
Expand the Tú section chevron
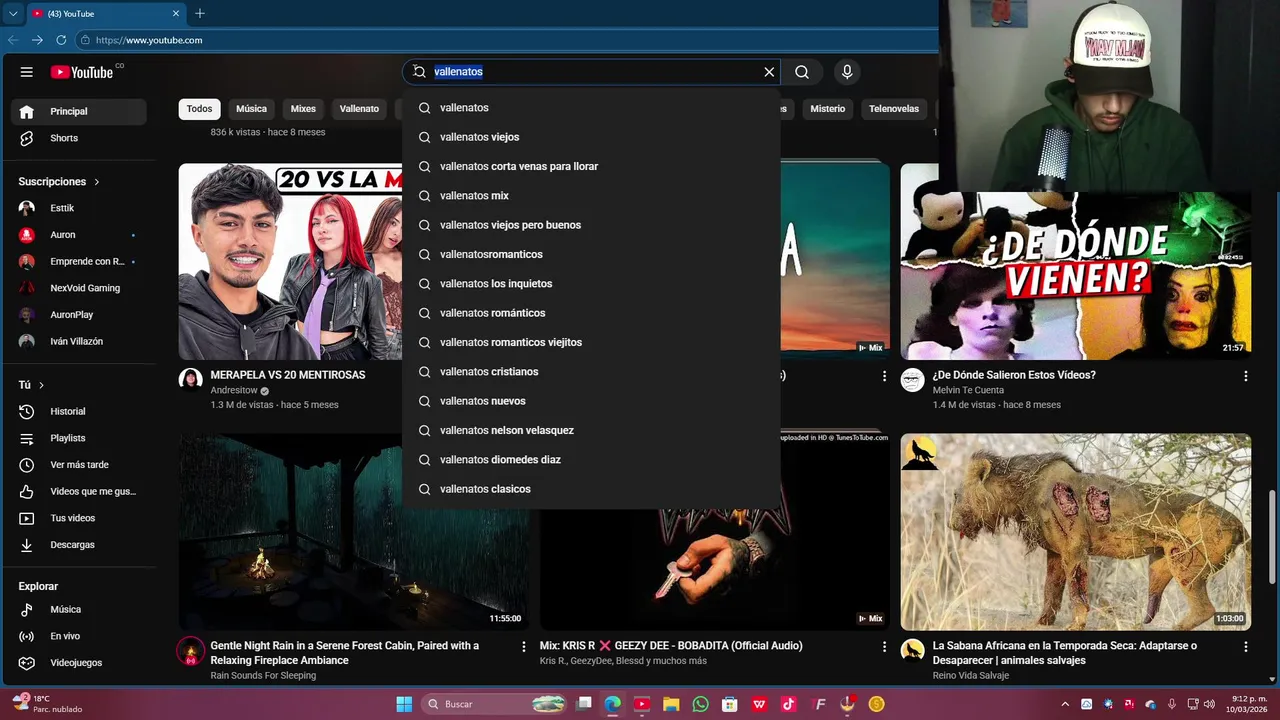click(41, 385)
